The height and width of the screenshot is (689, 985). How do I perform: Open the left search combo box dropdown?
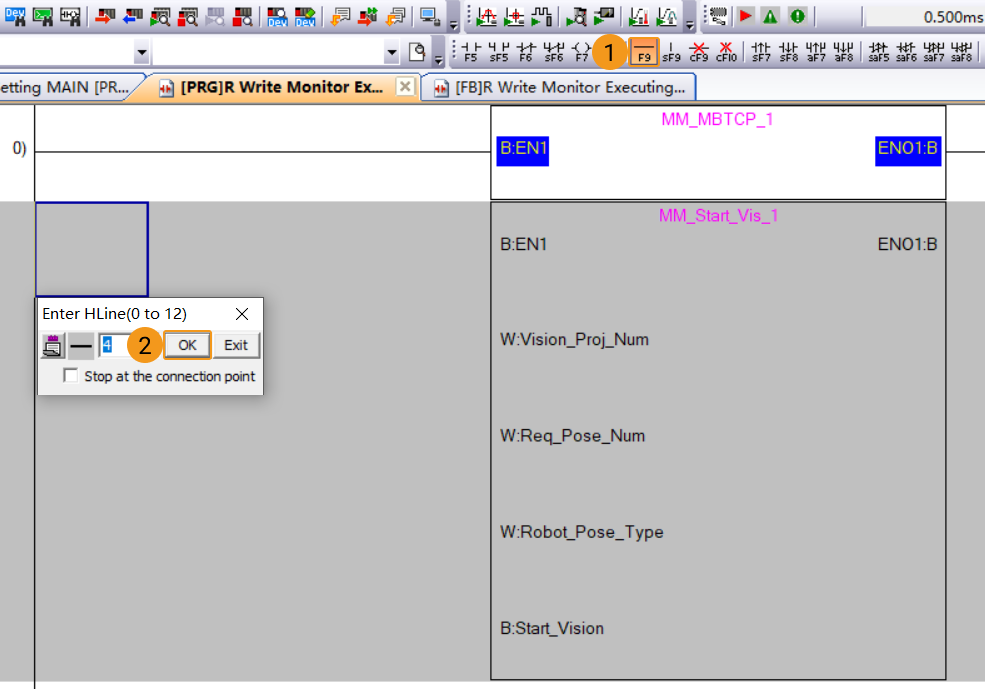(140, 53)
